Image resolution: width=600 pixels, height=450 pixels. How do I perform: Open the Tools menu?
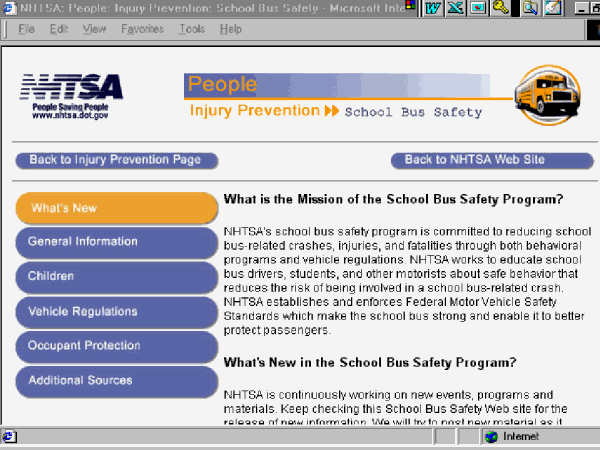[192, 30]
